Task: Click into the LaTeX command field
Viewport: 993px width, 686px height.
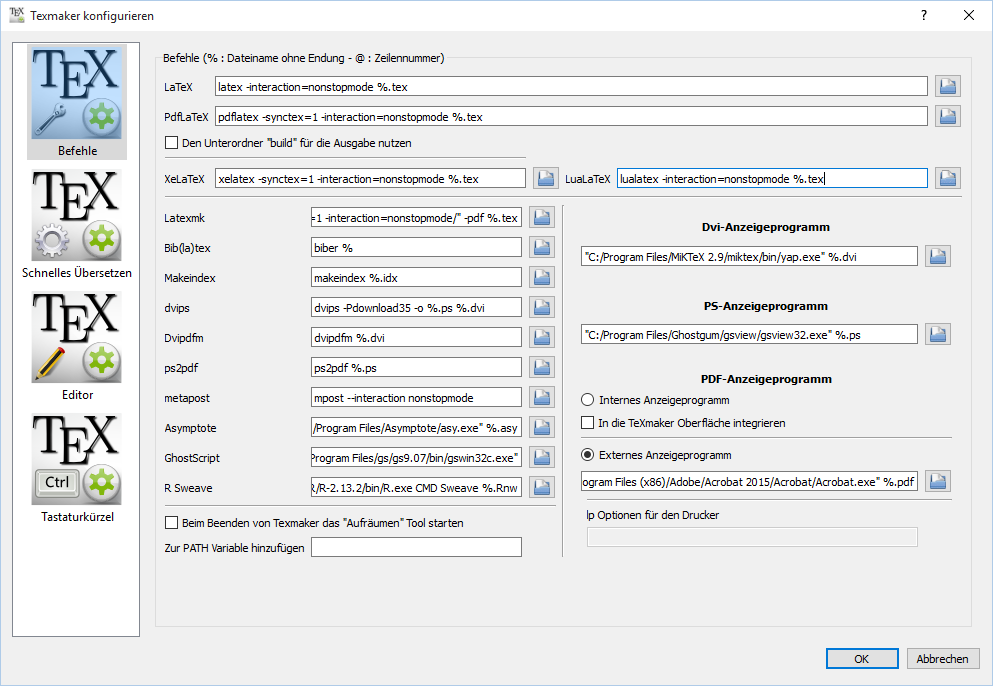Action: (571, 87)
